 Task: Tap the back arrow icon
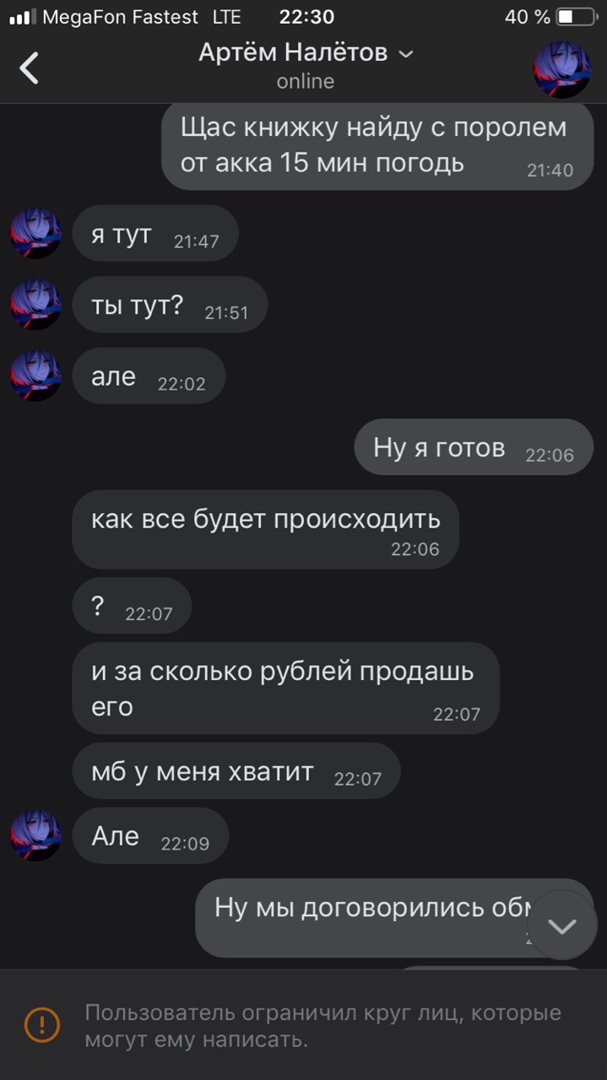point(29,68)
